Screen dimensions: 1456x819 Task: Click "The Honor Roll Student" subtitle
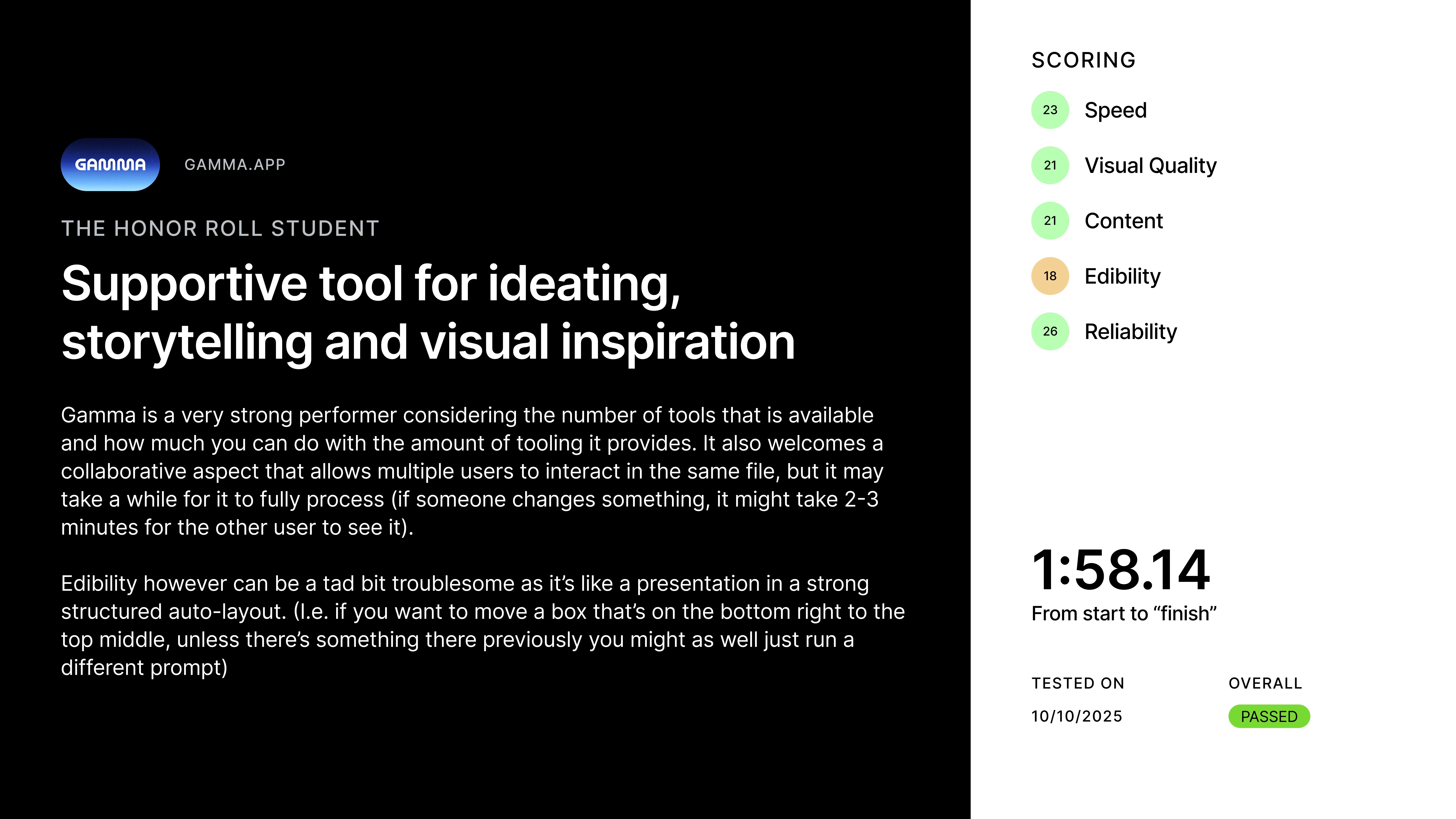(x=220, y=228)
